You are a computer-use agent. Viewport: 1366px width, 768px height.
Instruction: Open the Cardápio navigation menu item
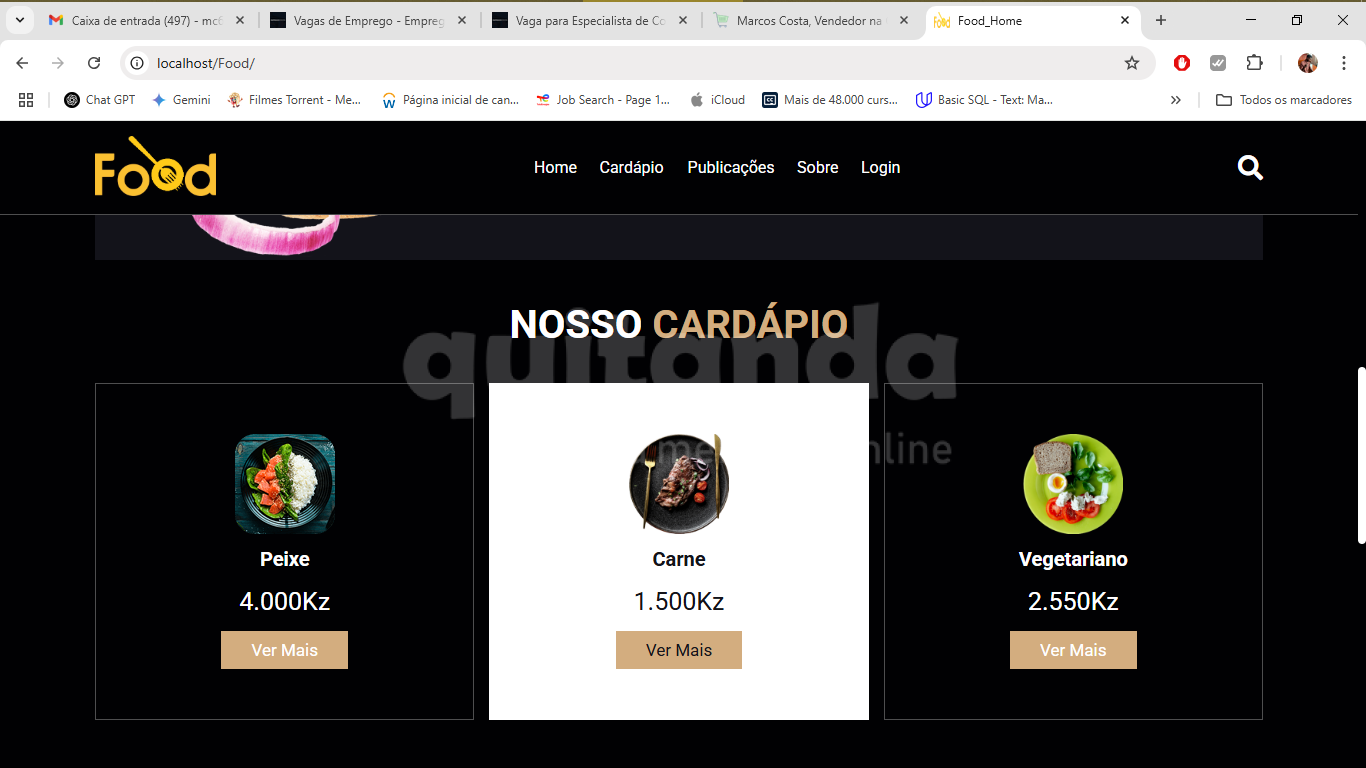[631, 167]
